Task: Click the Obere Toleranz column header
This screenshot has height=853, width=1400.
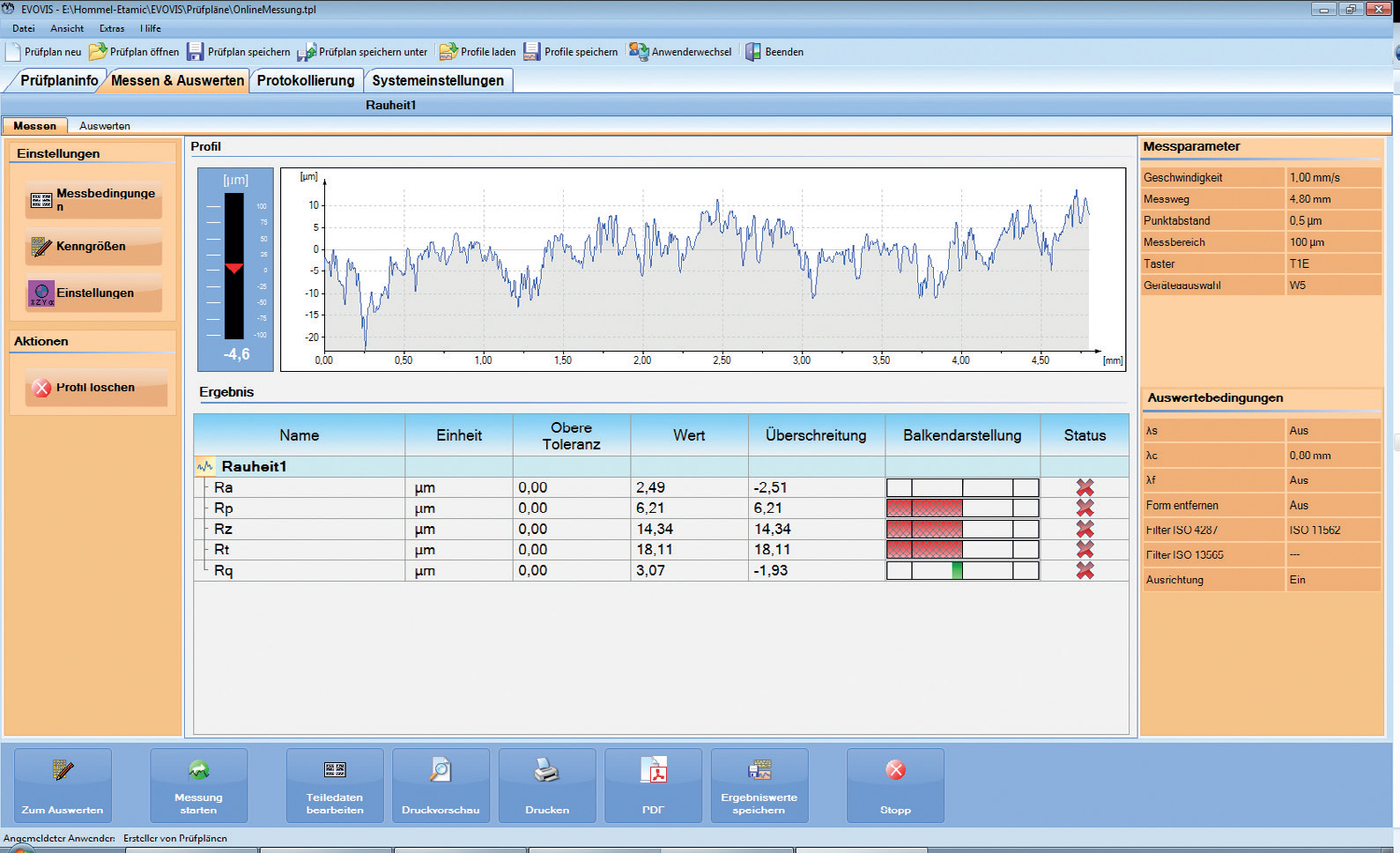Action: point(571,435)
